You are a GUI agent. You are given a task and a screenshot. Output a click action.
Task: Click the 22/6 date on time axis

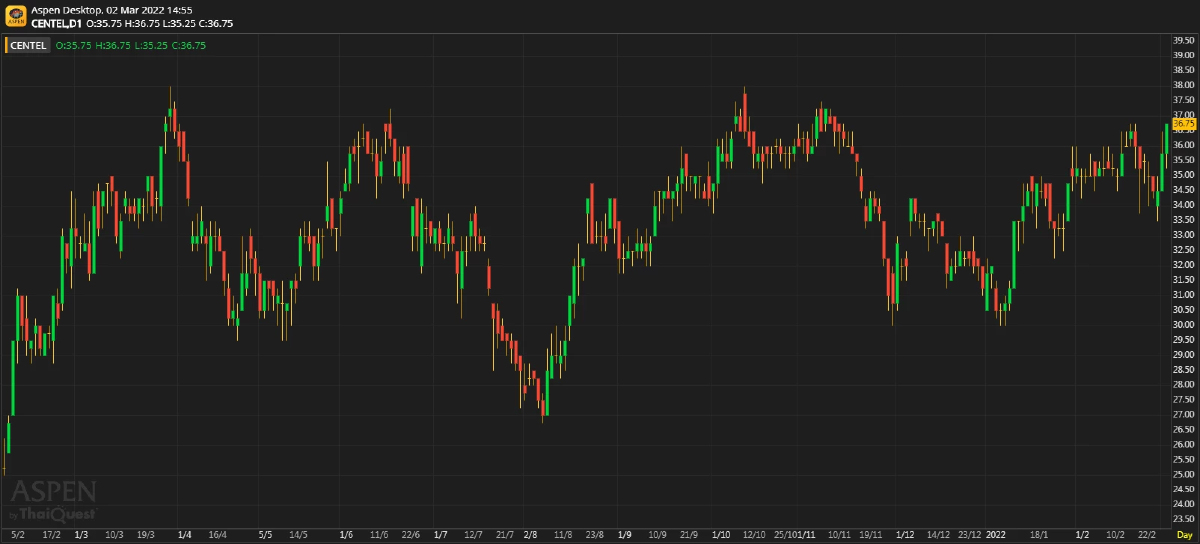[410, 535]
